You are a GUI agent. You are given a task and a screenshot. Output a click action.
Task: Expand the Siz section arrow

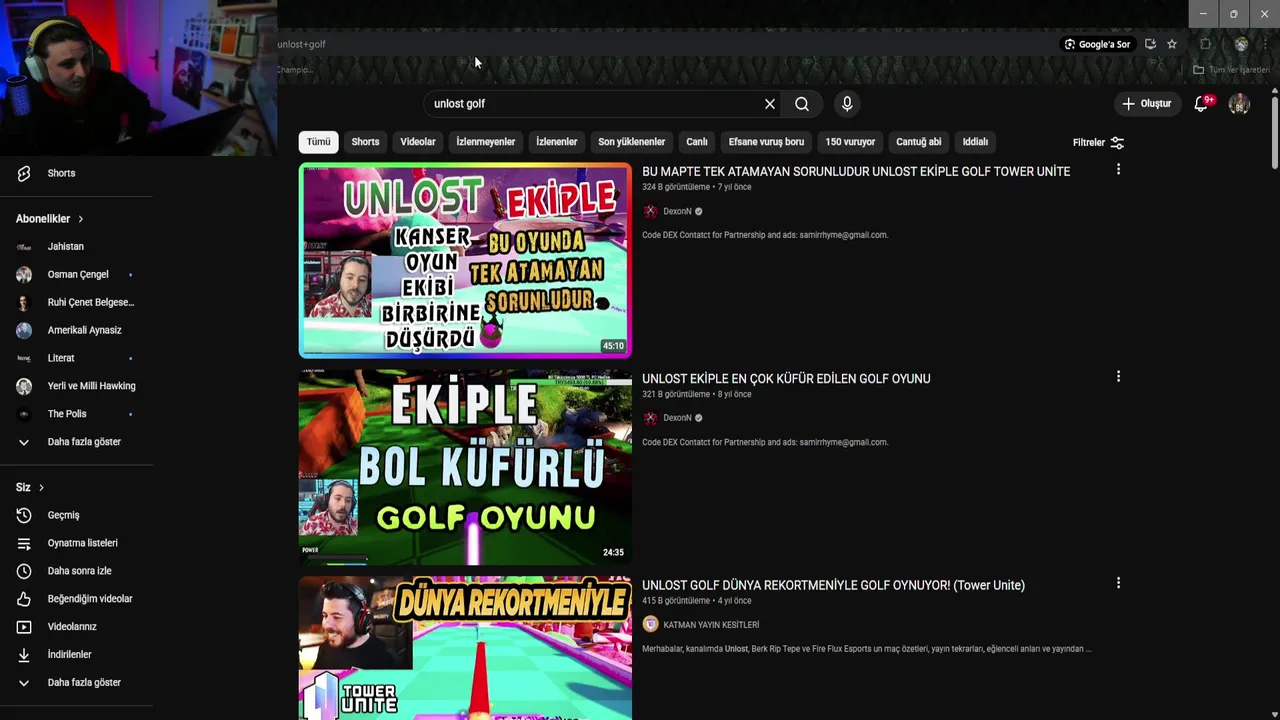41,487
